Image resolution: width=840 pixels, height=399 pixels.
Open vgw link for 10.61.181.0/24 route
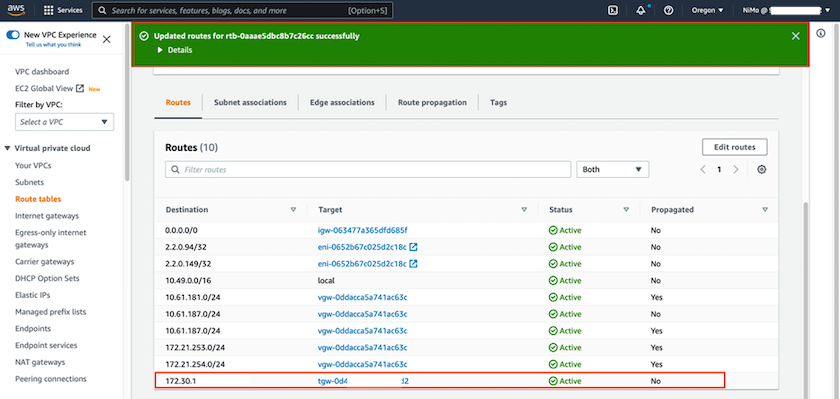click(x=363, y=297)
